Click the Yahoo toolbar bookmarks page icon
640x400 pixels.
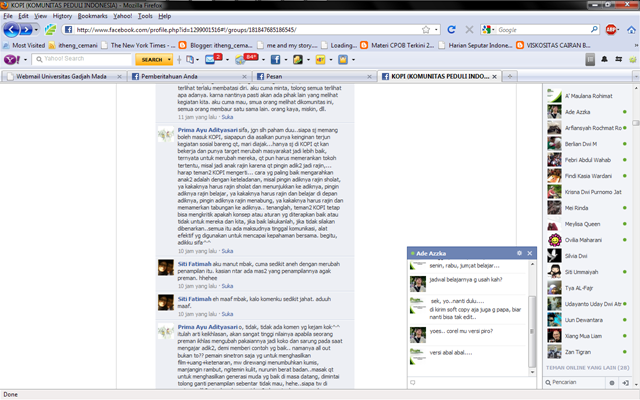coord(190,60)
